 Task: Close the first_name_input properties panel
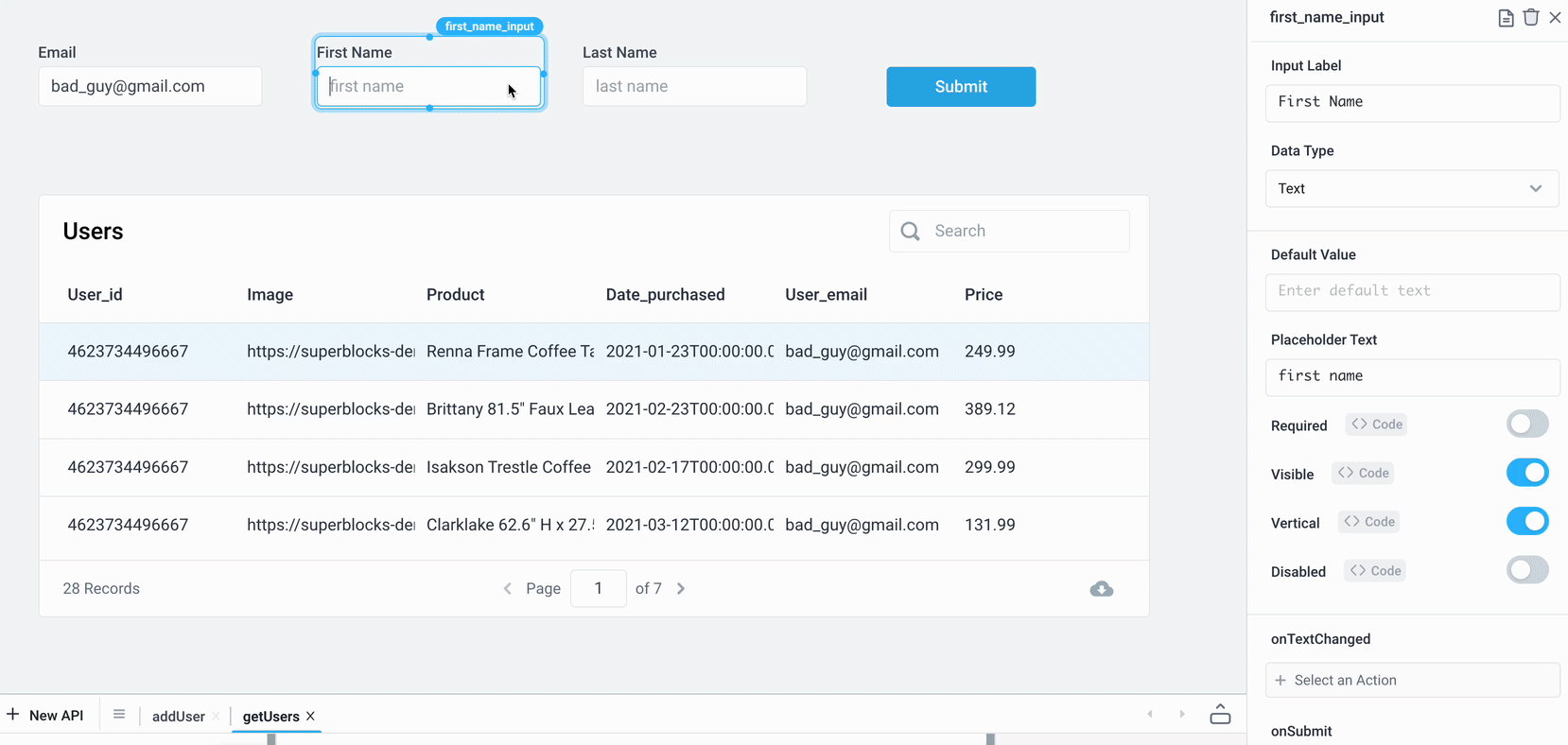(1556, 18)
